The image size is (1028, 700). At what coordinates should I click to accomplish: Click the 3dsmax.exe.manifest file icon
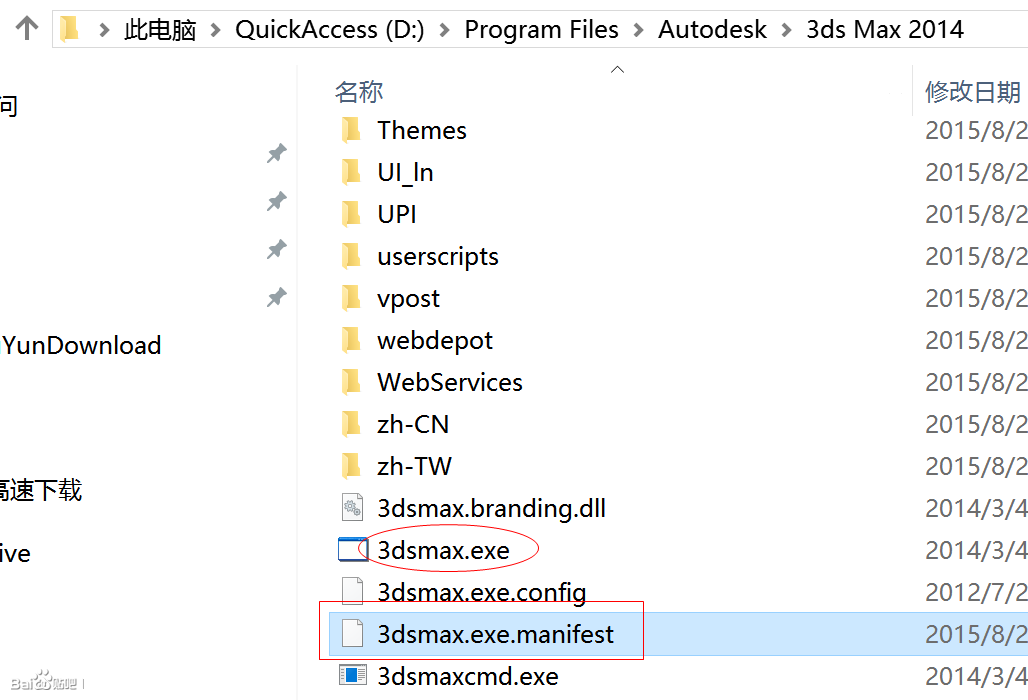click(351, 634)
